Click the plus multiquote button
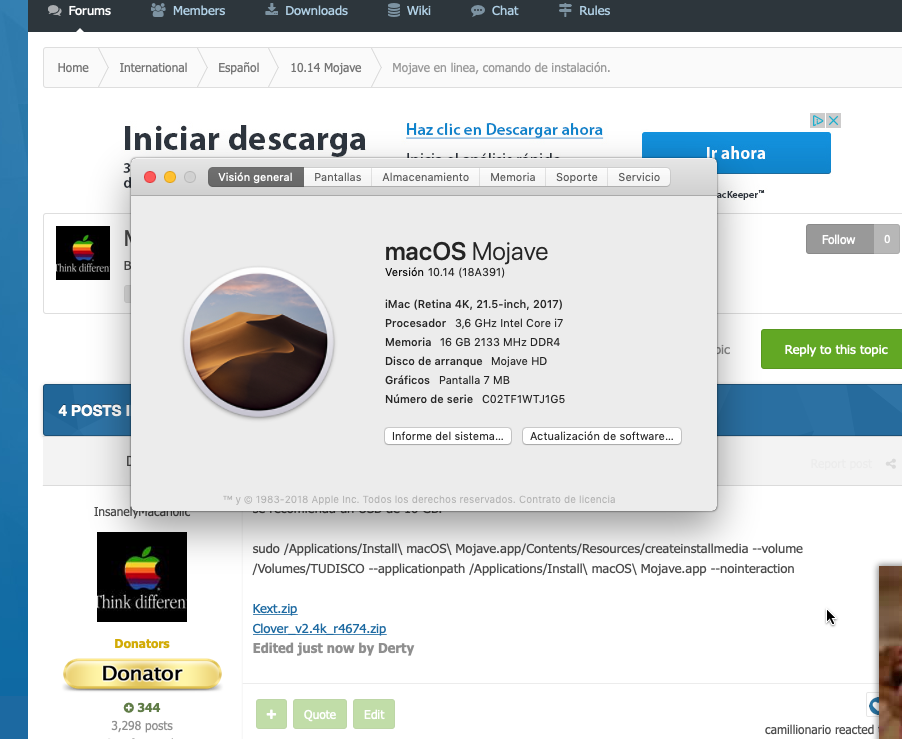 (272, 714)
